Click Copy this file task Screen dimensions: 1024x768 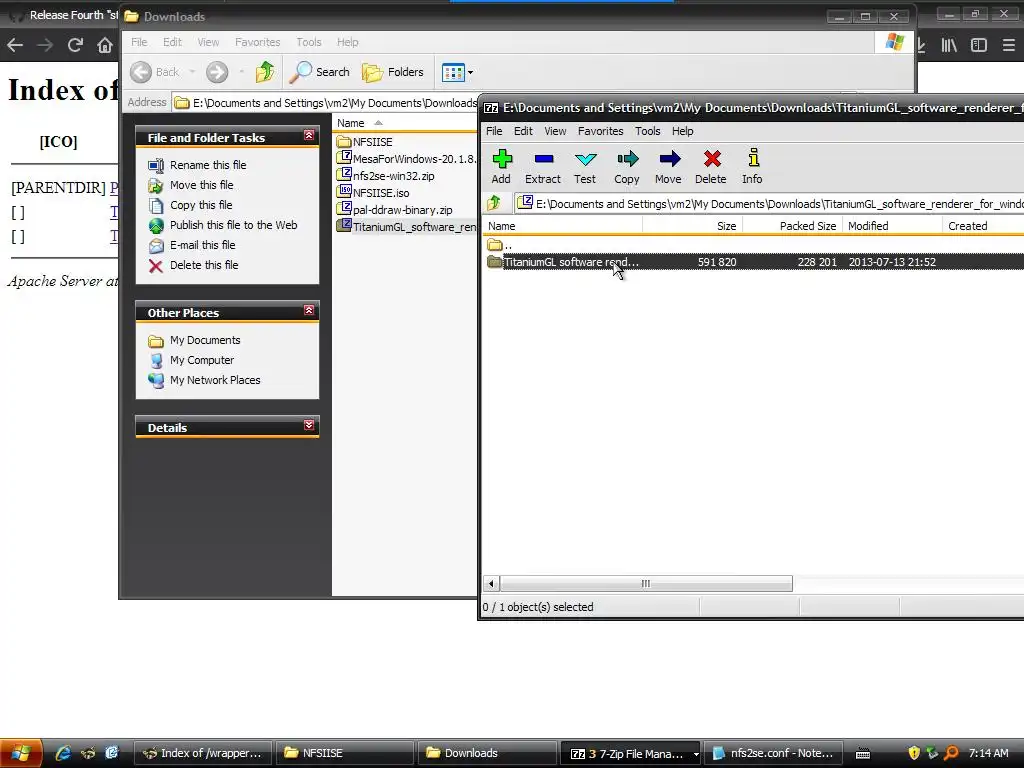tap(201, 205)
